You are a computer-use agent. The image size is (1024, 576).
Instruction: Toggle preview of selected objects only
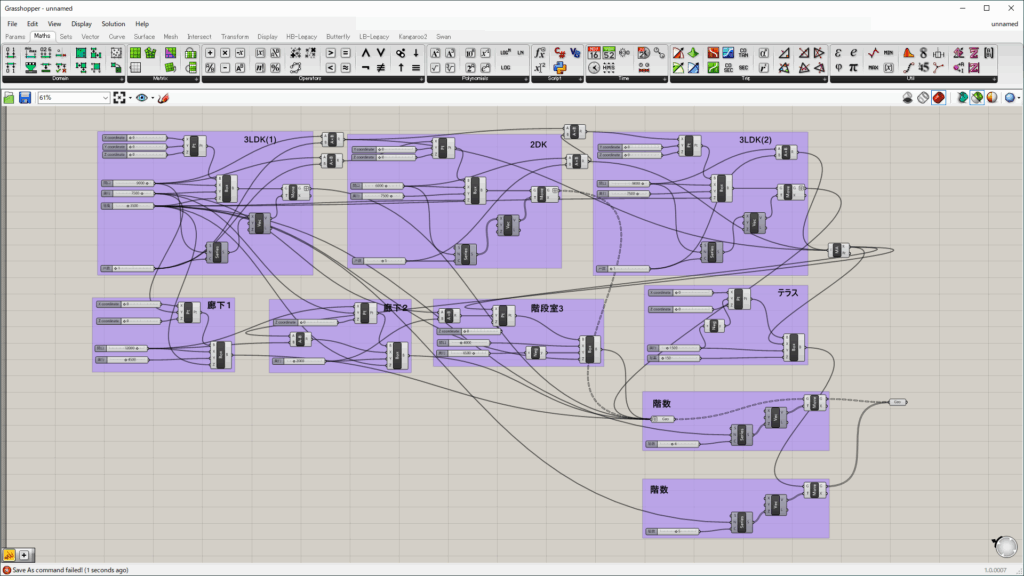point(978,98)
